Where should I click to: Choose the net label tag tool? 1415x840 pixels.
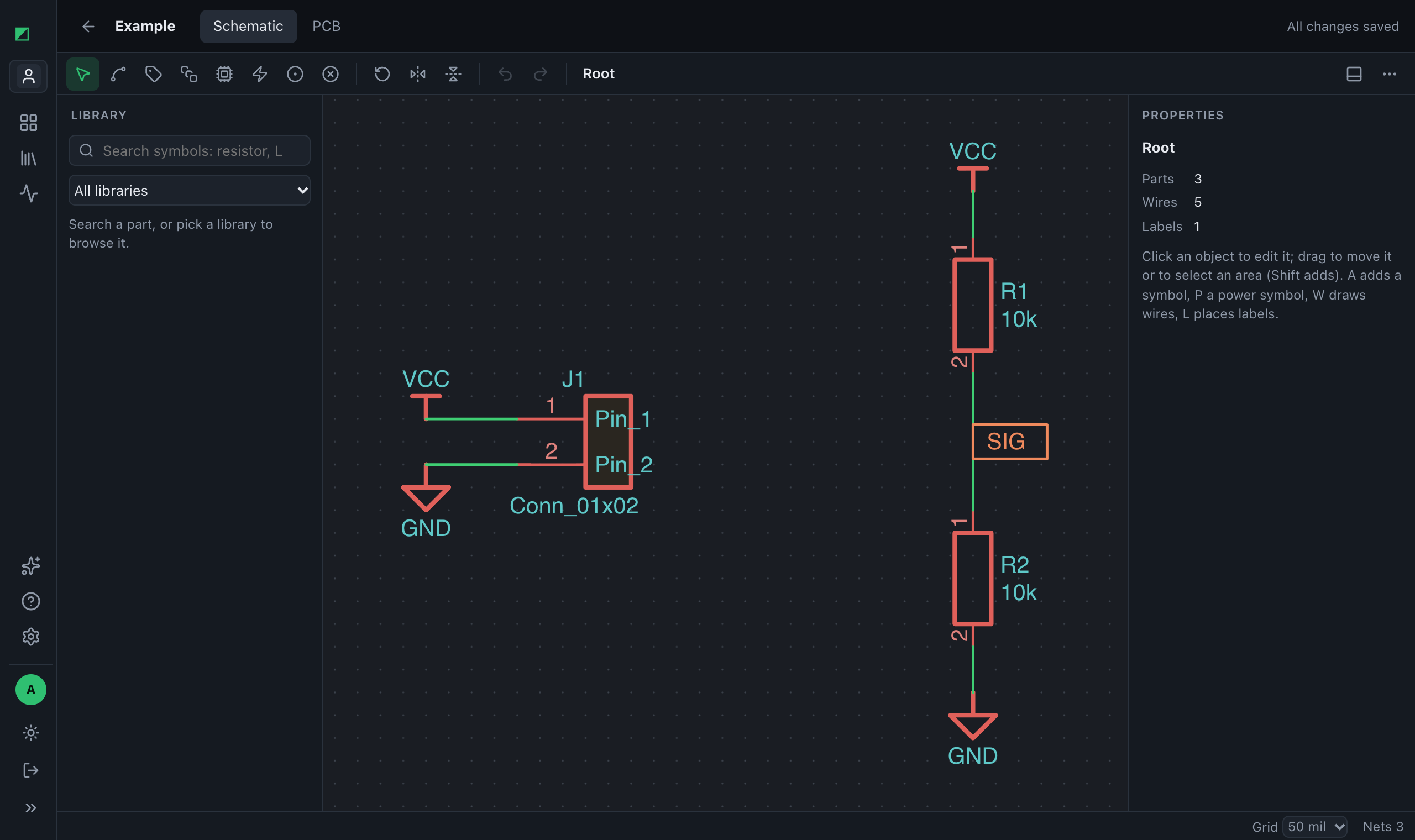point(154,74)
